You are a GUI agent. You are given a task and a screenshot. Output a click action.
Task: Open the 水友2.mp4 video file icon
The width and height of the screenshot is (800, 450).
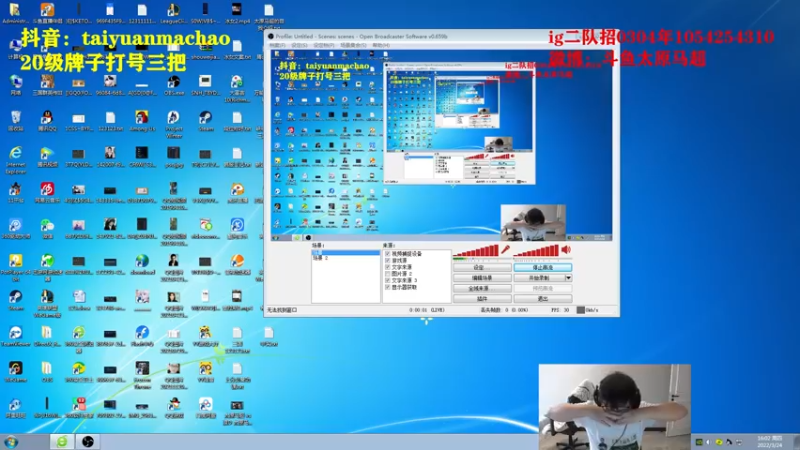tap(237, 14)
